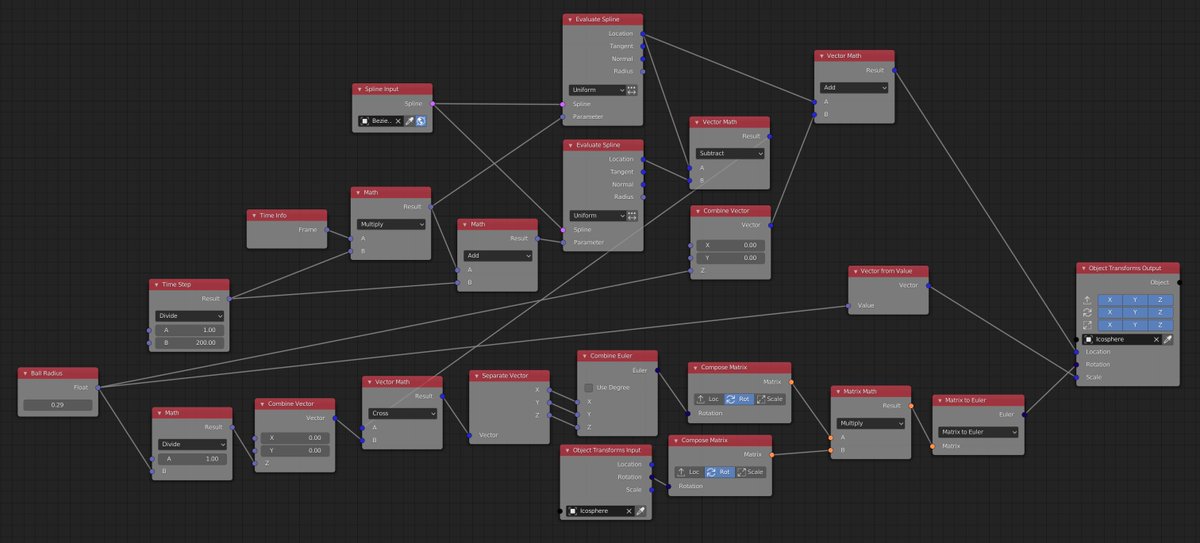This screenshot has width=1200, height=543.
Task: Open the Subtract dropdown in Vector Math node
Action: pyautogui.click(x=730, y=153)
